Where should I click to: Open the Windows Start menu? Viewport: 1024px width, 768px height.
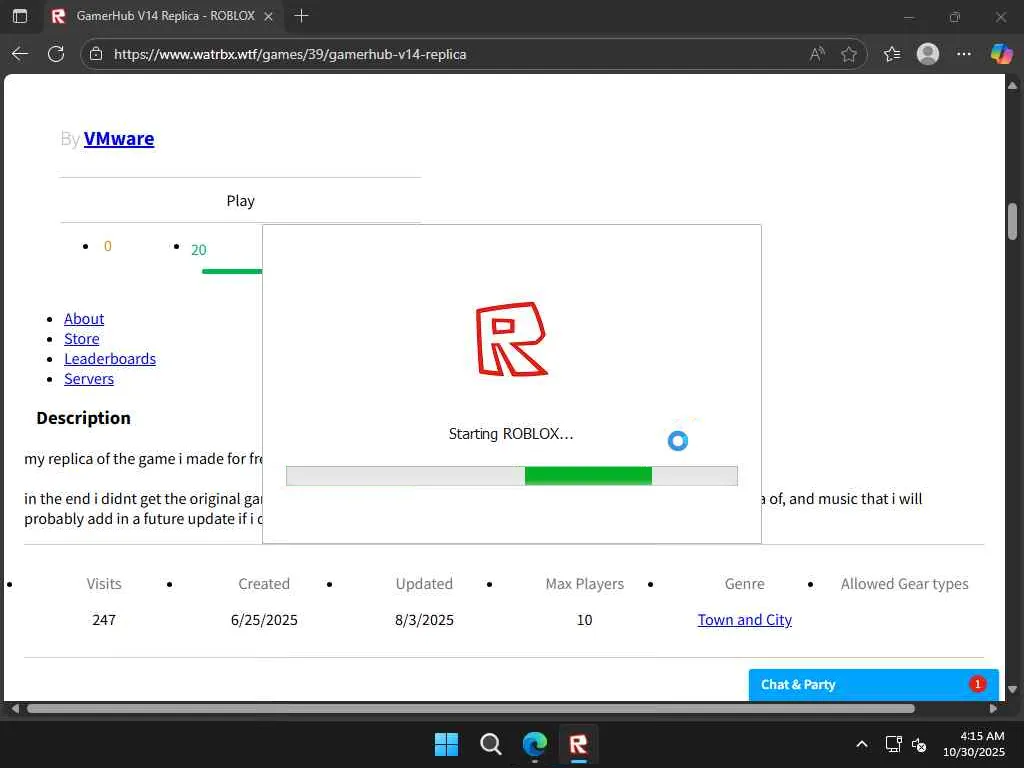(x=447, y=744)
